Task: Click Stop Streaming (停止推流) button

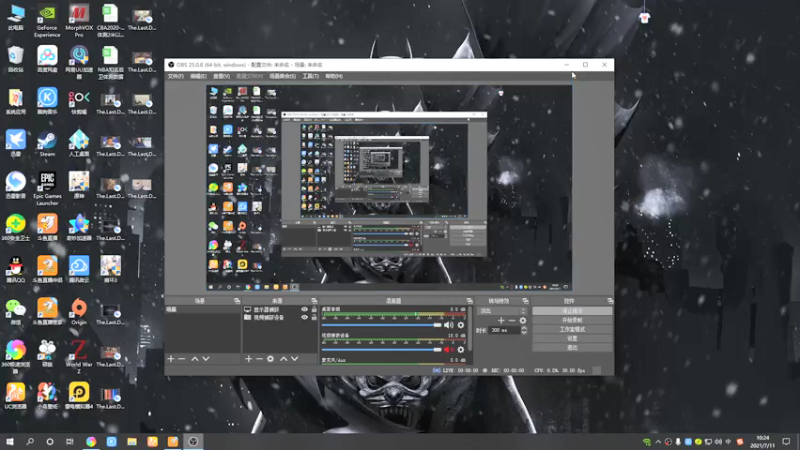Action: coord(572,311)
